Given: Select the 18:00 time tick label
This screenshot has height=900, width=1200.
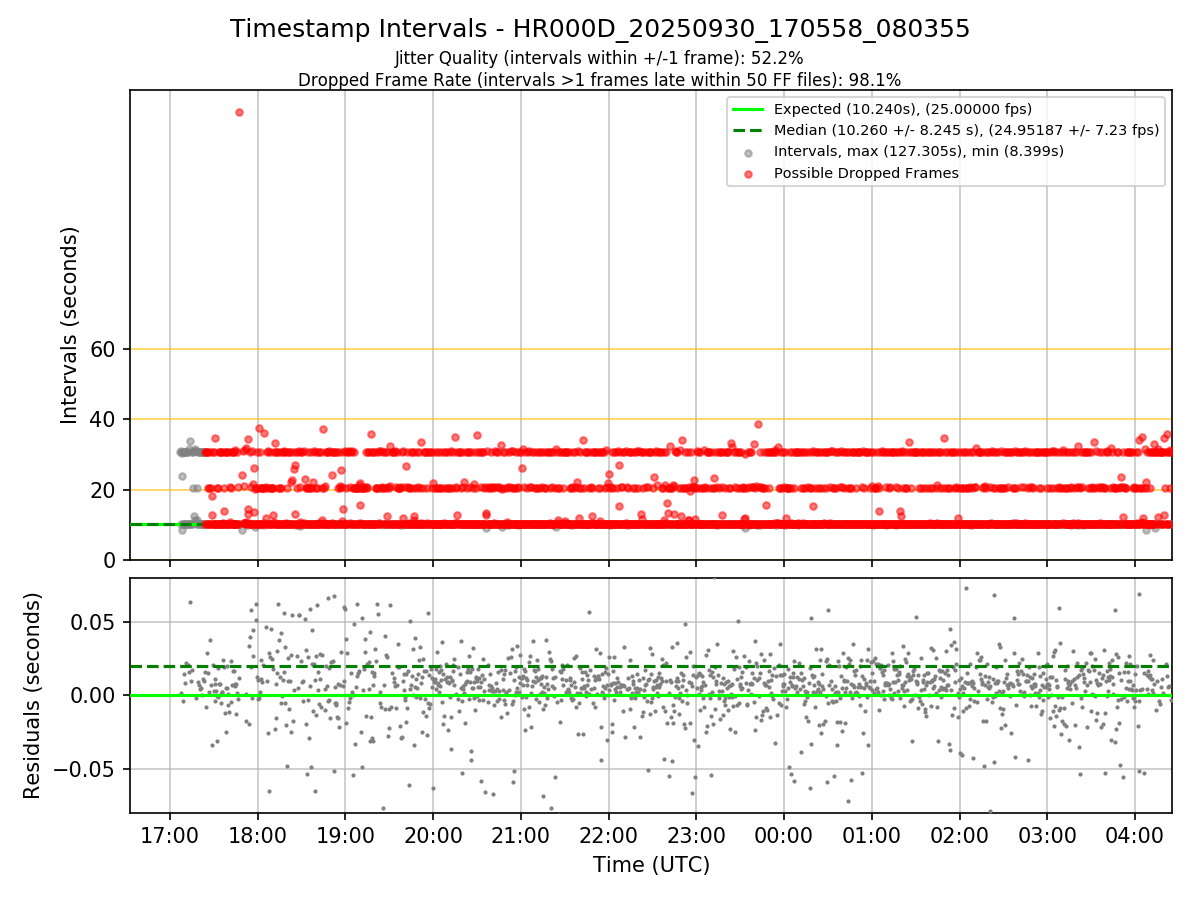Looking at the screenshot, I should pyautogui.click(x=258, y=834).
